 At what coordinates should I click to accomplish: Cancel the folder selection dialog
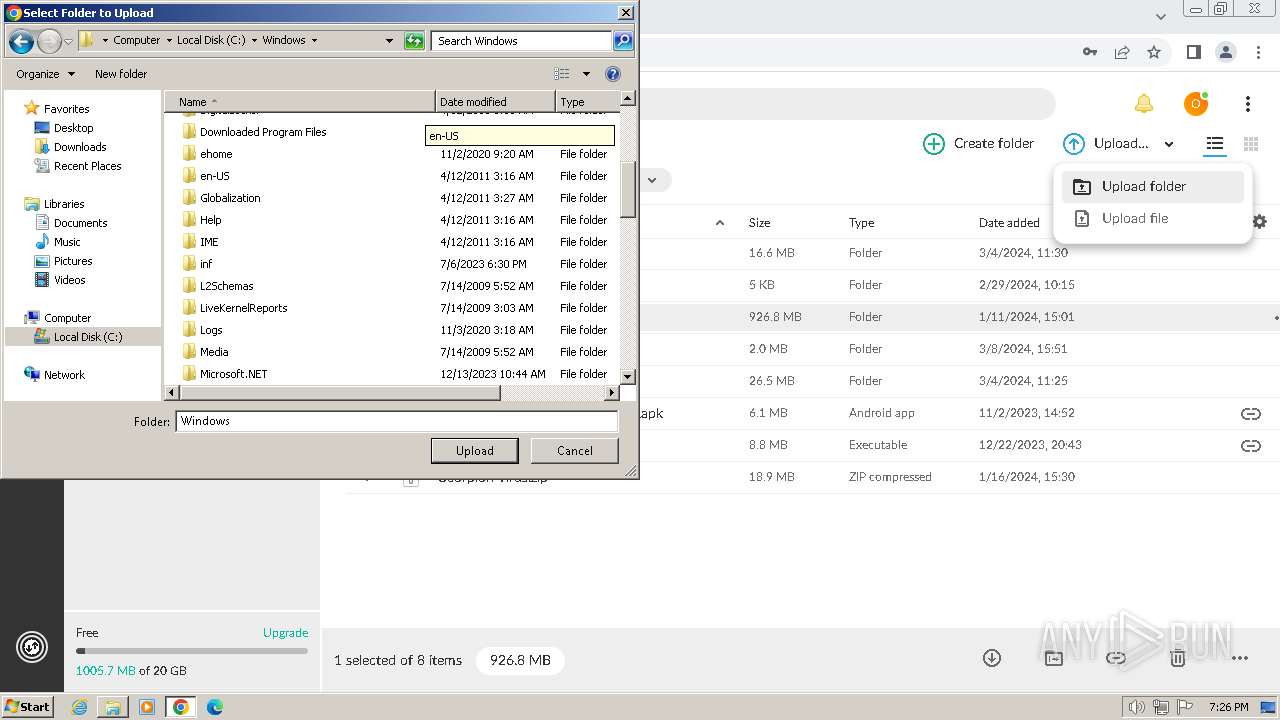(575, 451)
